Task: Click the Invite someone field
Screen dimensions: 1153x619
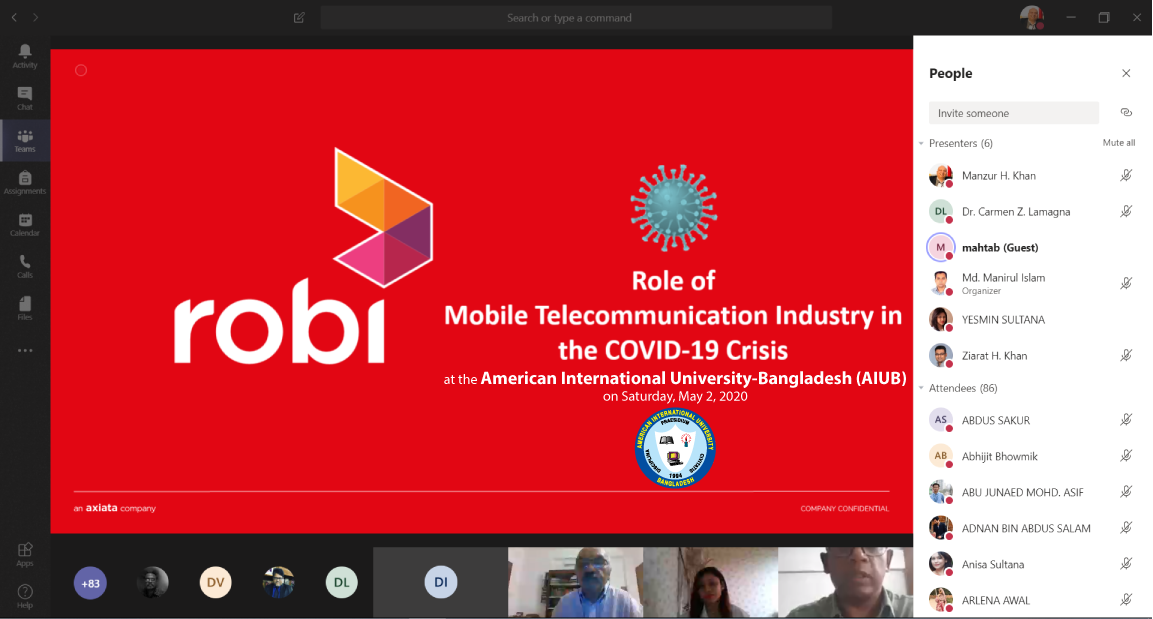Action: (x=1013, y=113)
